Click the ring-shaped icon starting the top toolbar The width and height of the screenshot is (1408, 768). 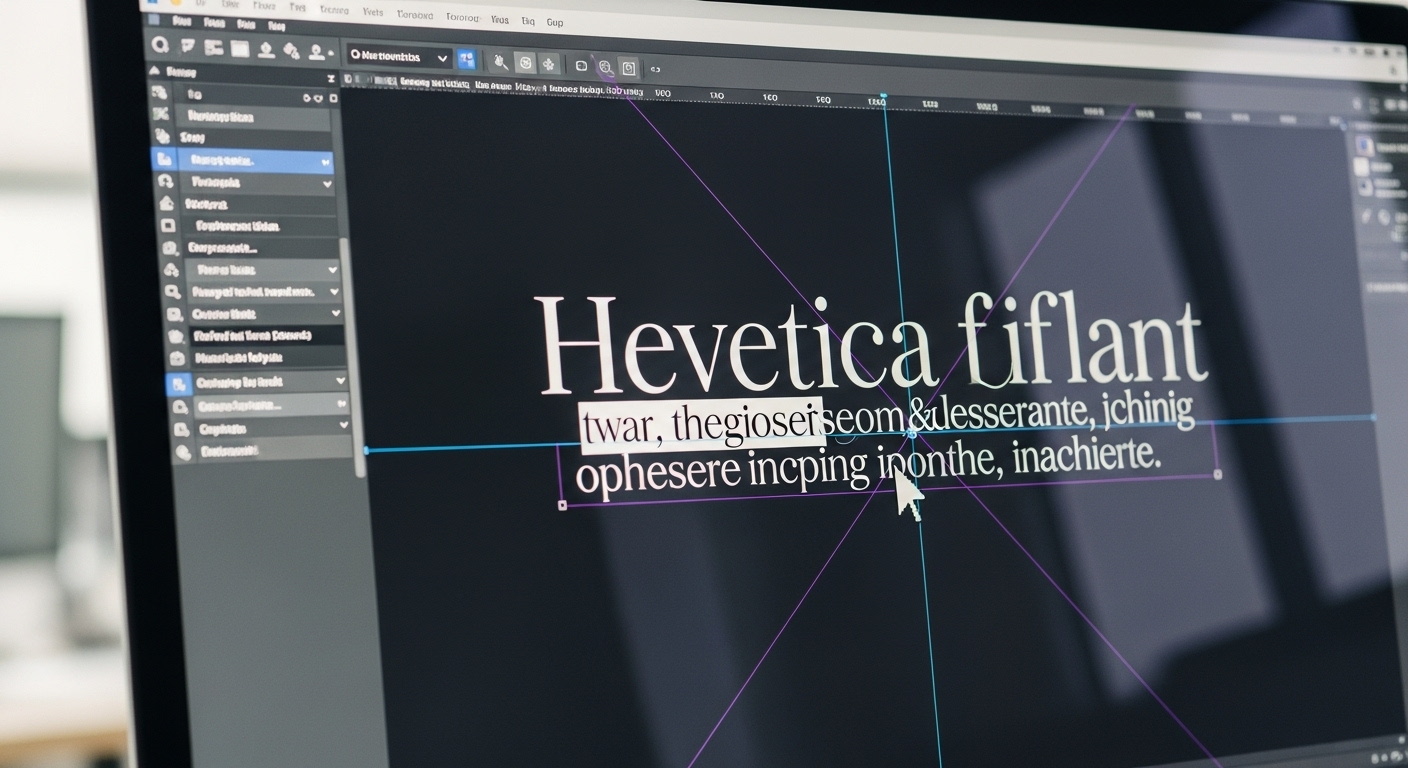(160, 44)
